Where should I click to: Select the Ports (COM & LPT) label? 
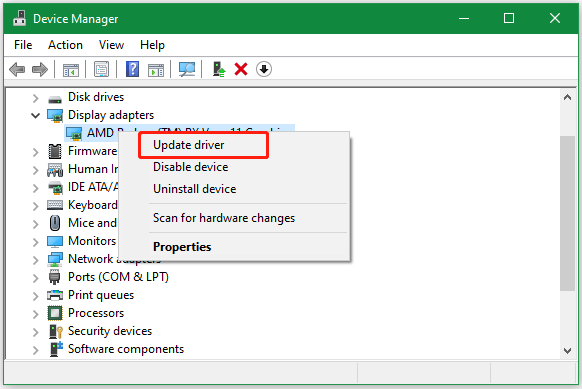(x=118, y=277)
